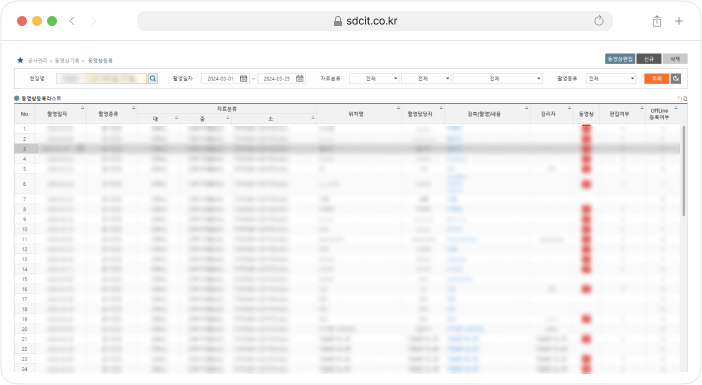
Task: Click the gray icon button beside 조회
Action: (676, 78)
